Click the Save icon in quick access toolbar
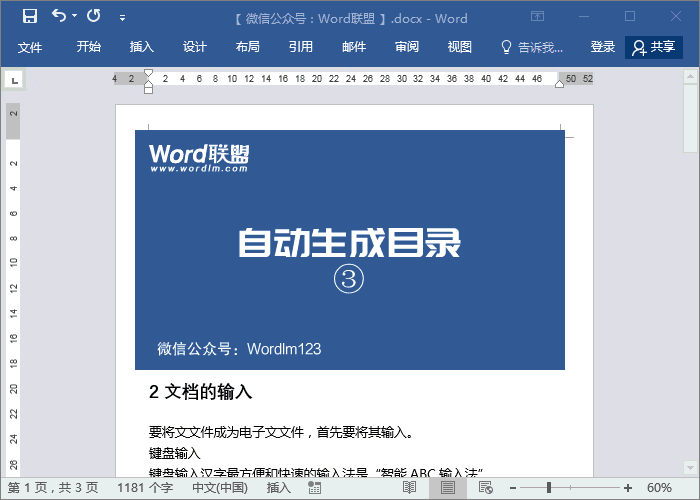Viewport: 700px width, 500px height. (x=30, y=16)
